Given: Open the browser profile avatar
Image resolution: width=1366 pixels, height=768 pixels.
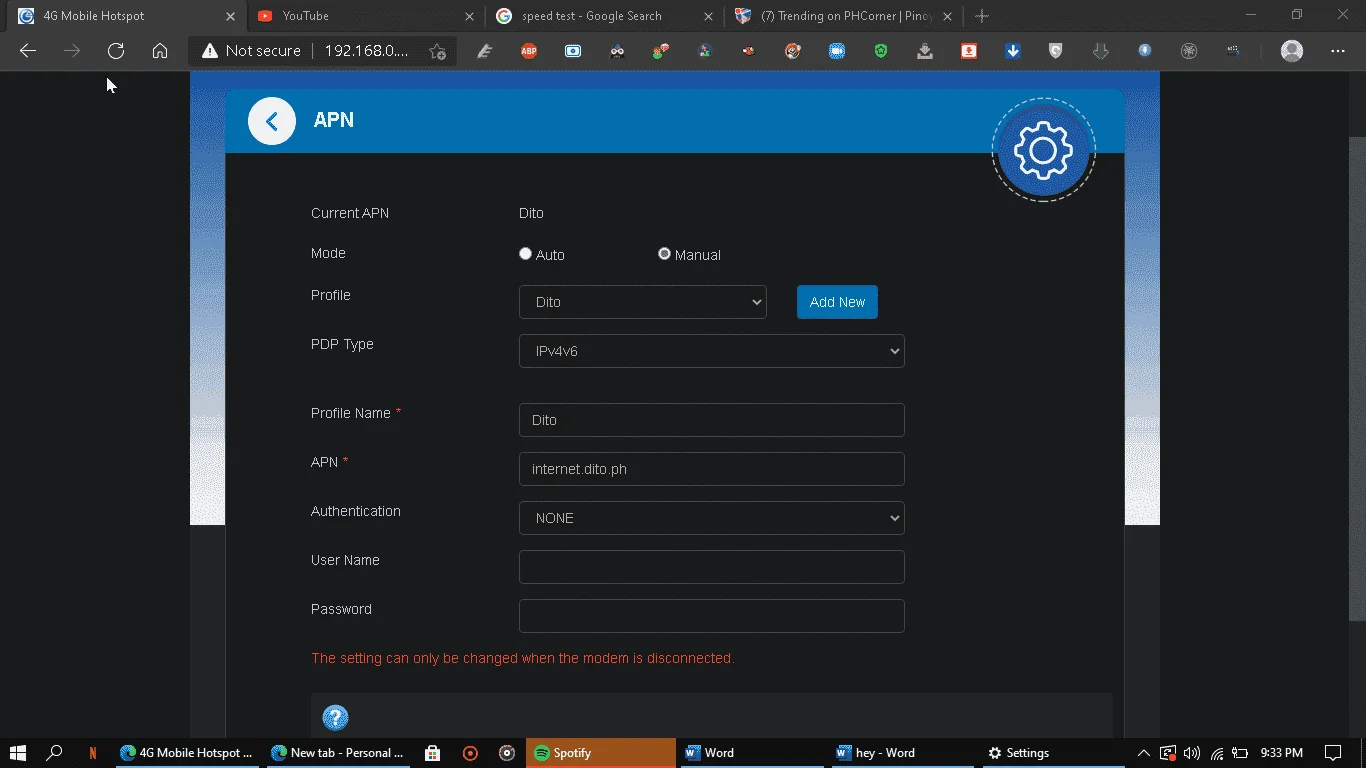Looking at the screenshot, I should (x=1292, y=51).
